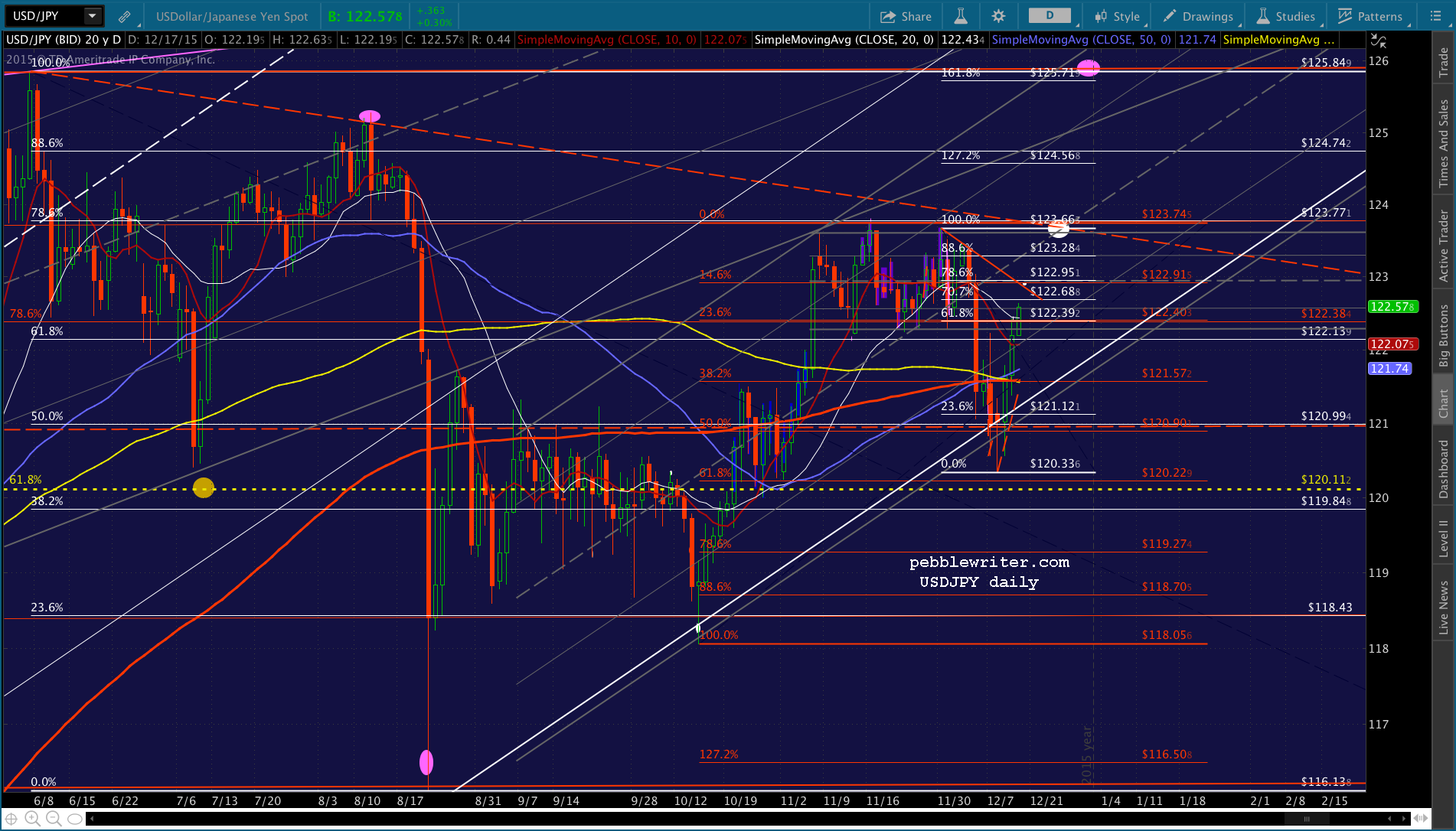Click the collapse studies arrows icon
Screen dimensions: 1456x831
pos(1379,41)
